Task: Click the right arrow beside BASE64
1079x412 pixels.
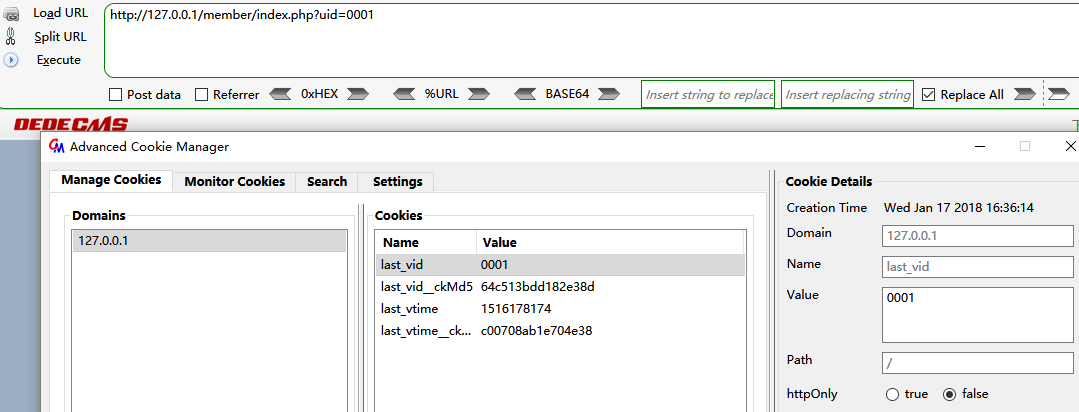Action: point(608,94)
